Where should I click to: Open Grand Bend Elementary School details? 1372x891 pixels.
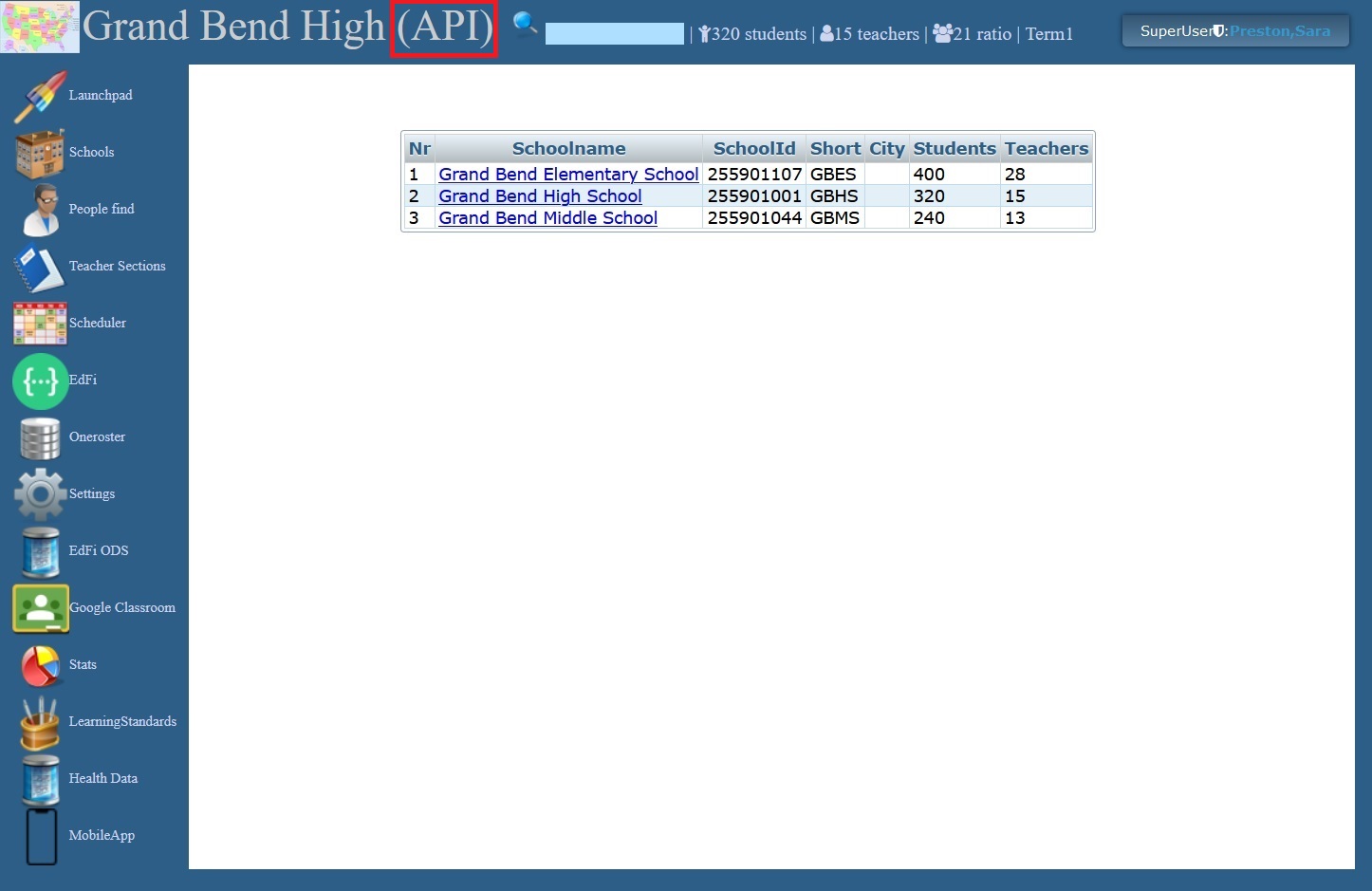pyautogui.click(x=567, y=175)
